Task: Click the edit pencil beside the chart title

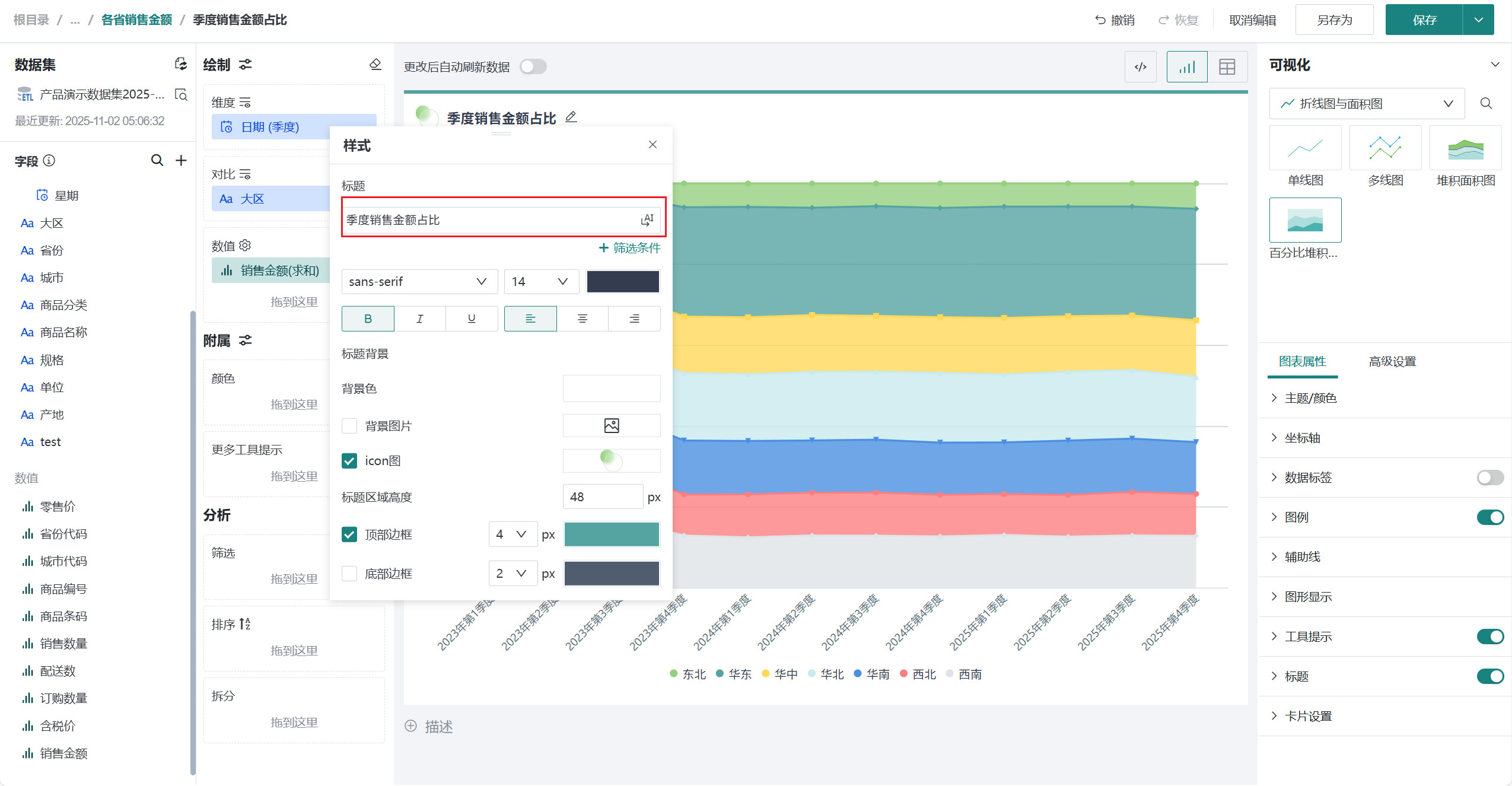Action: (x=571, y=117)
